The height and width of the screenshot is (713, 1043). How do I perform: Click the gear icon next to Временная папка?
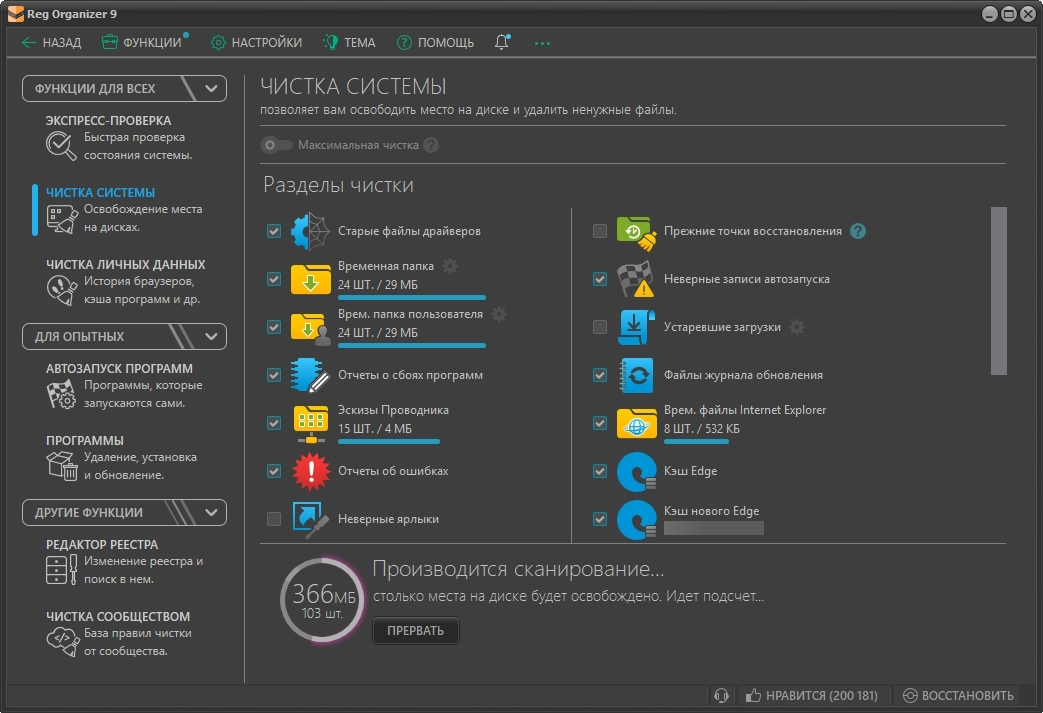(x=450, y=266)
